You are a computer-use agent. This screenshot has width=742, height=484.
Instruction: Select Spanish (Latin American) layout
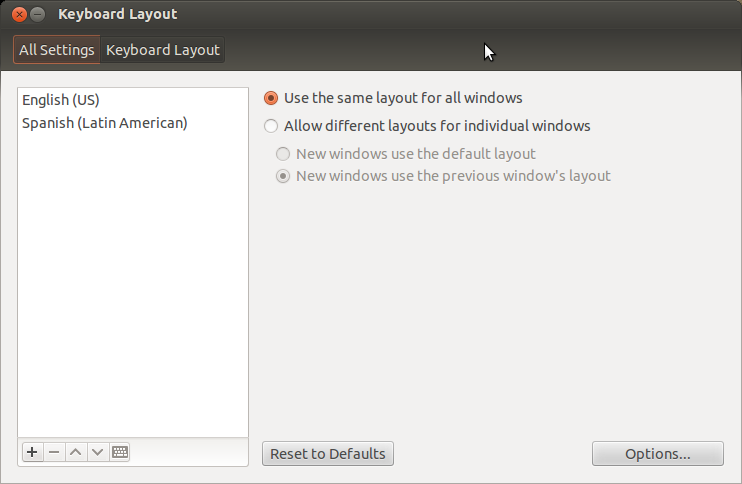pyautogui.click(x=105, y=123)
